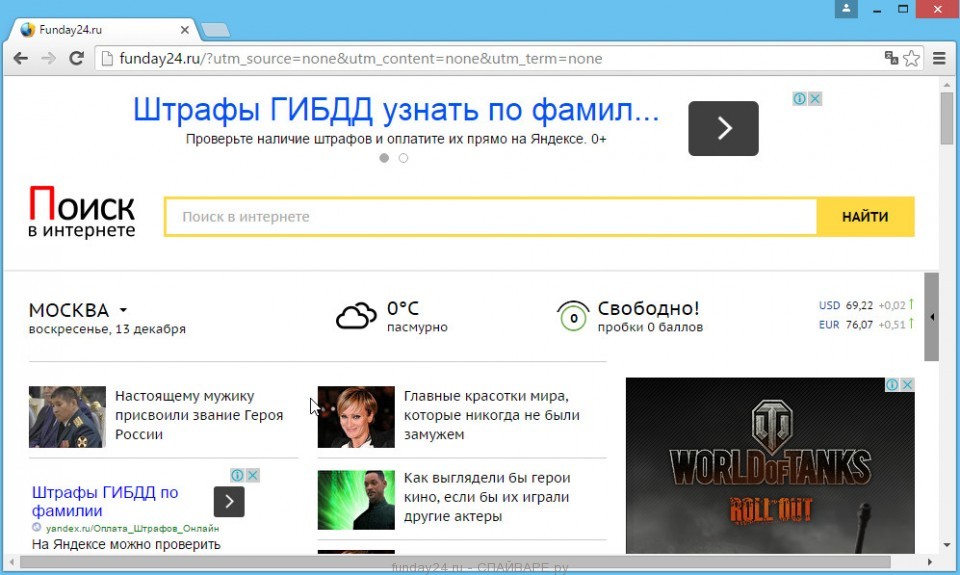960x575 pixels.
Task: Click horizontal scrollbar left arrow
Action: tap(11, 562)
